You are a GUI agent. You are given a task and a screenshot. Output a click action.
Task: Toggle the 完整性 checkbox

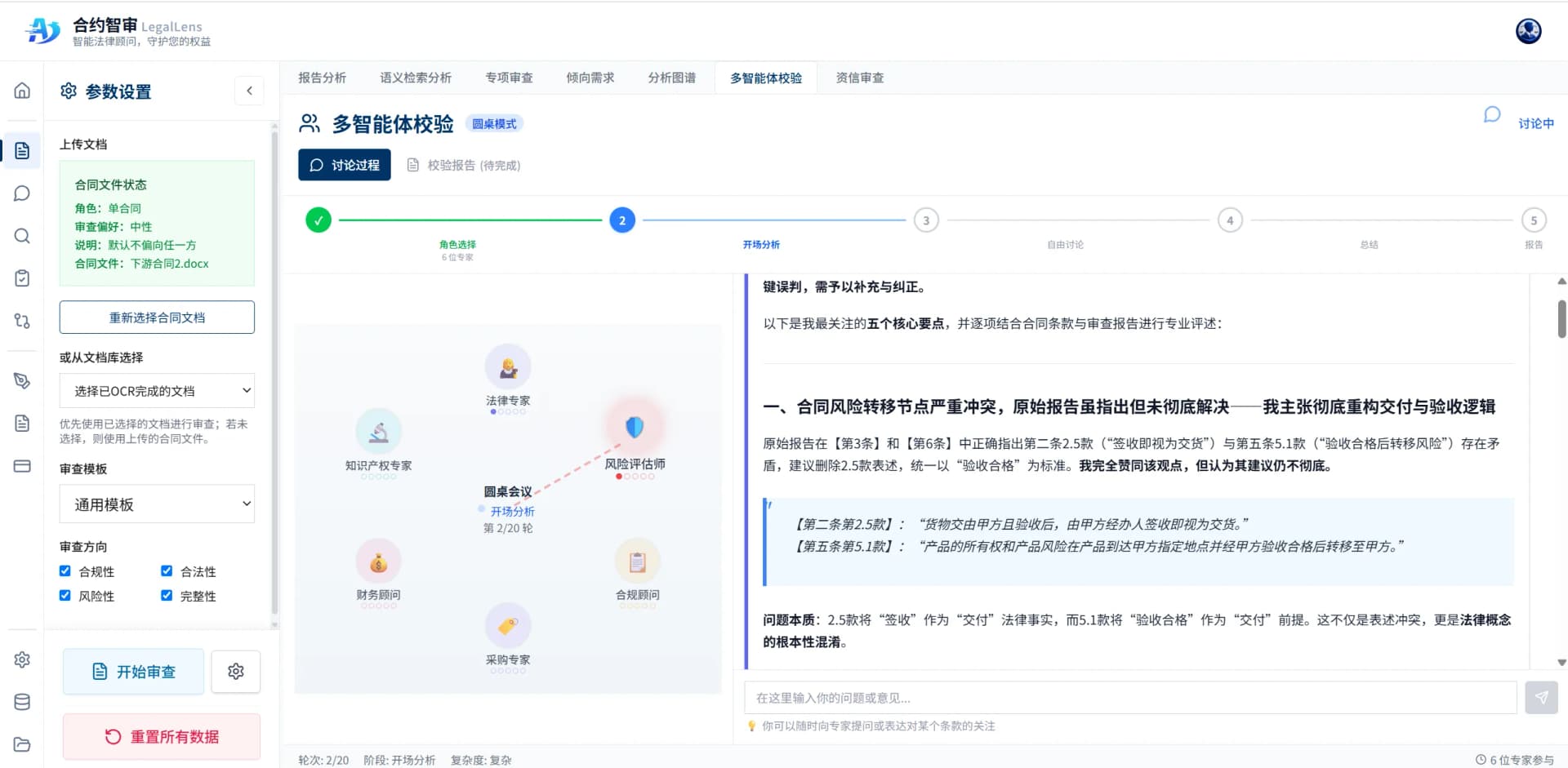(x=167, y=596)
